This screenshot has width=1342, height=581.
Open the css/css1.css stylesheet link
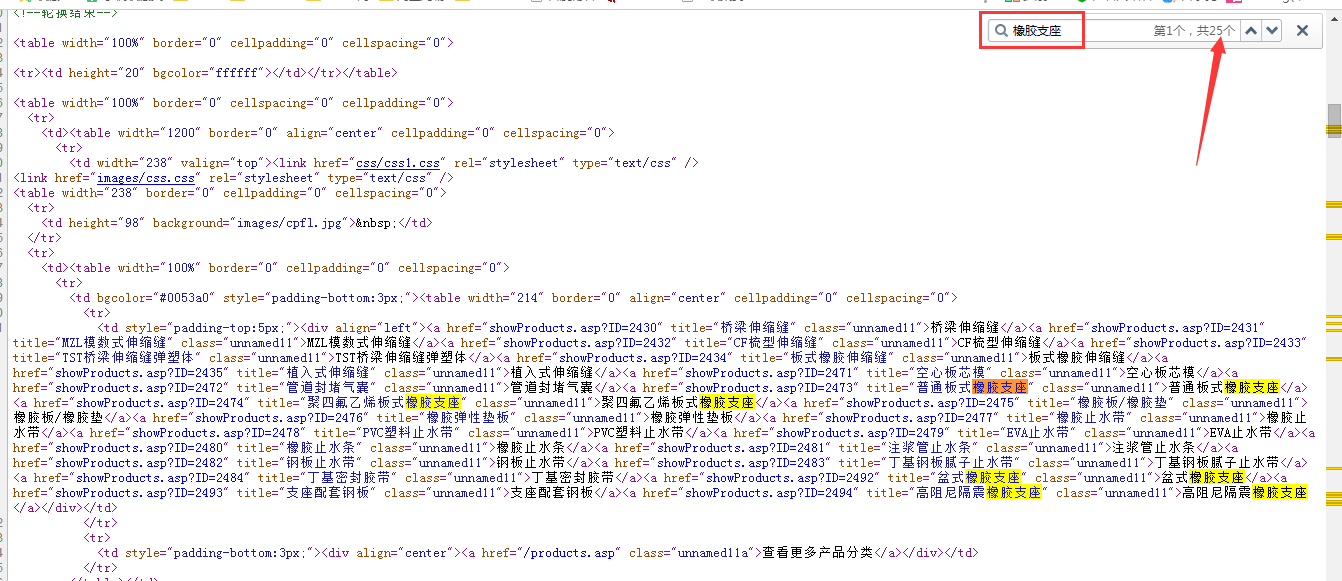[x=397, y=163]
